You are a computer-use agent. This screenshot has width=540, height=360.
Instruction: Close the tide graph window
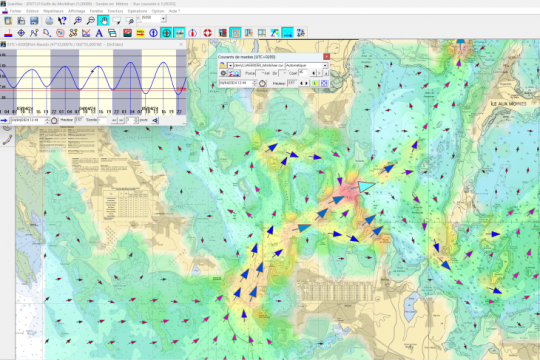click(x=181, y=44)
